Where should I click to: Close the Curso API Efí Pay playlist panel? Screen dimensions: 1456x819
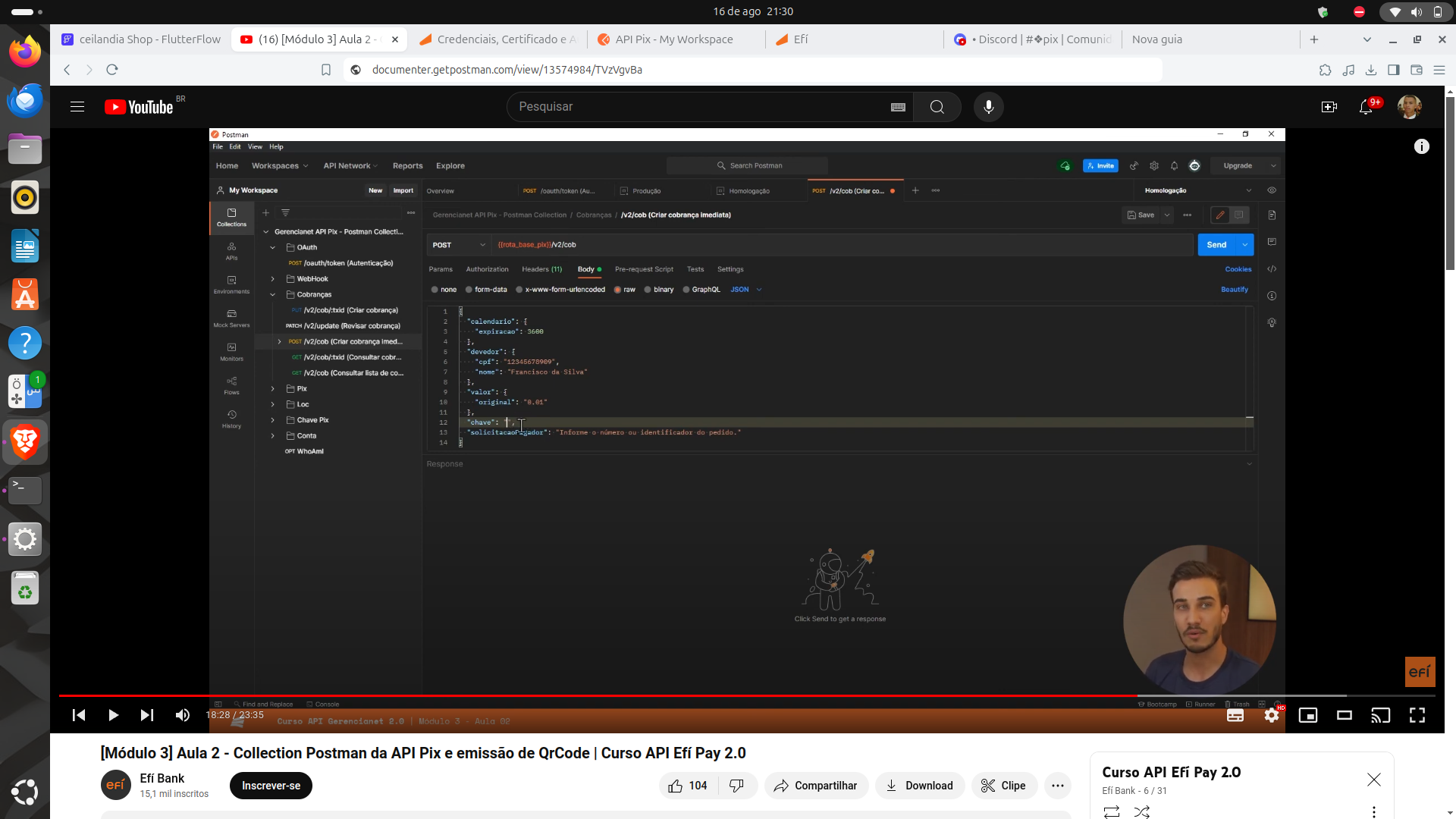tap(1374, 780)
